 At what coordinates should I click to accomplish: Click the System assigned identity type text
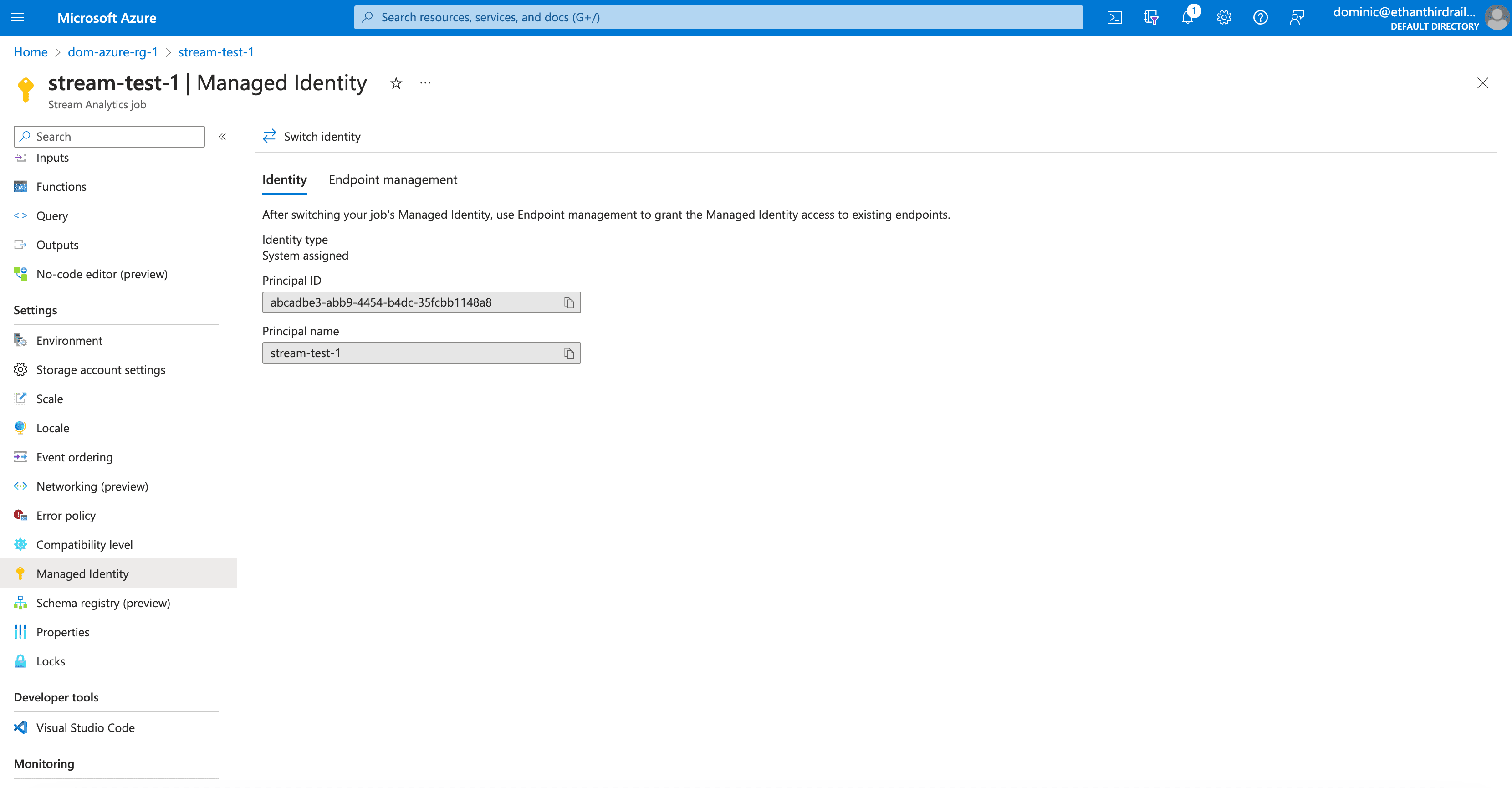[x=305, y=256]
